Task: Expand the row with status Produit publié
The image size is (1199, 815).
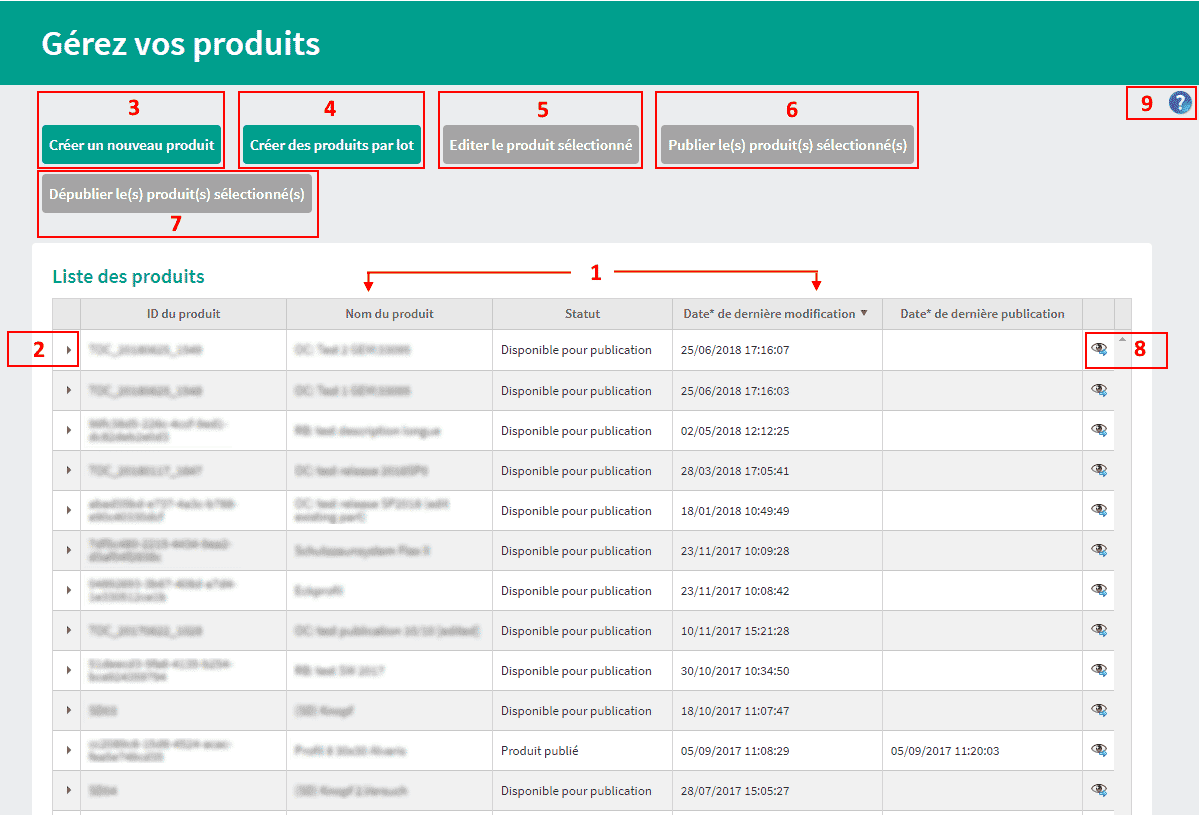Action: [68, 750]
